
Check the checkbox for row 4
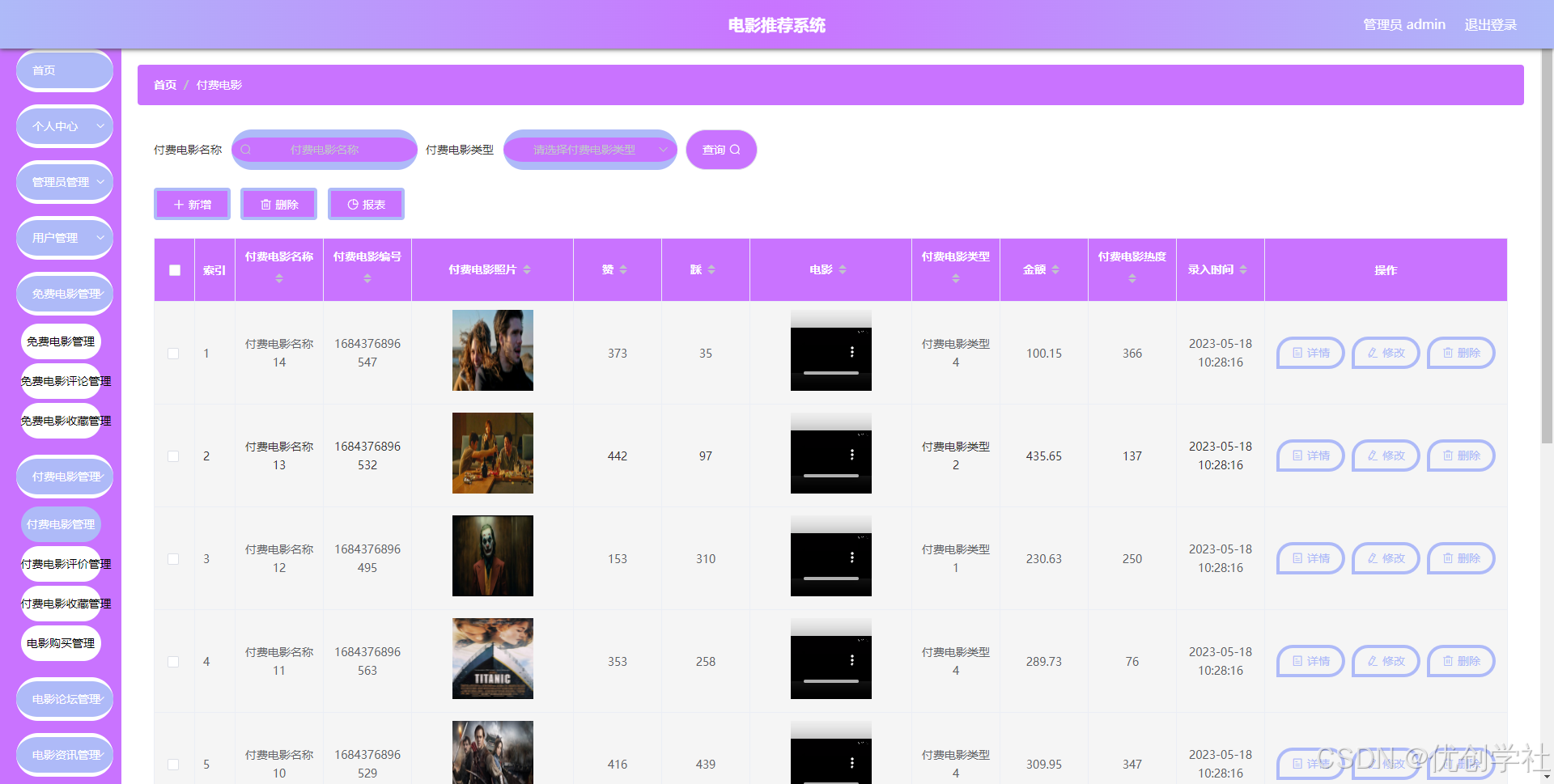click(173, 662)
